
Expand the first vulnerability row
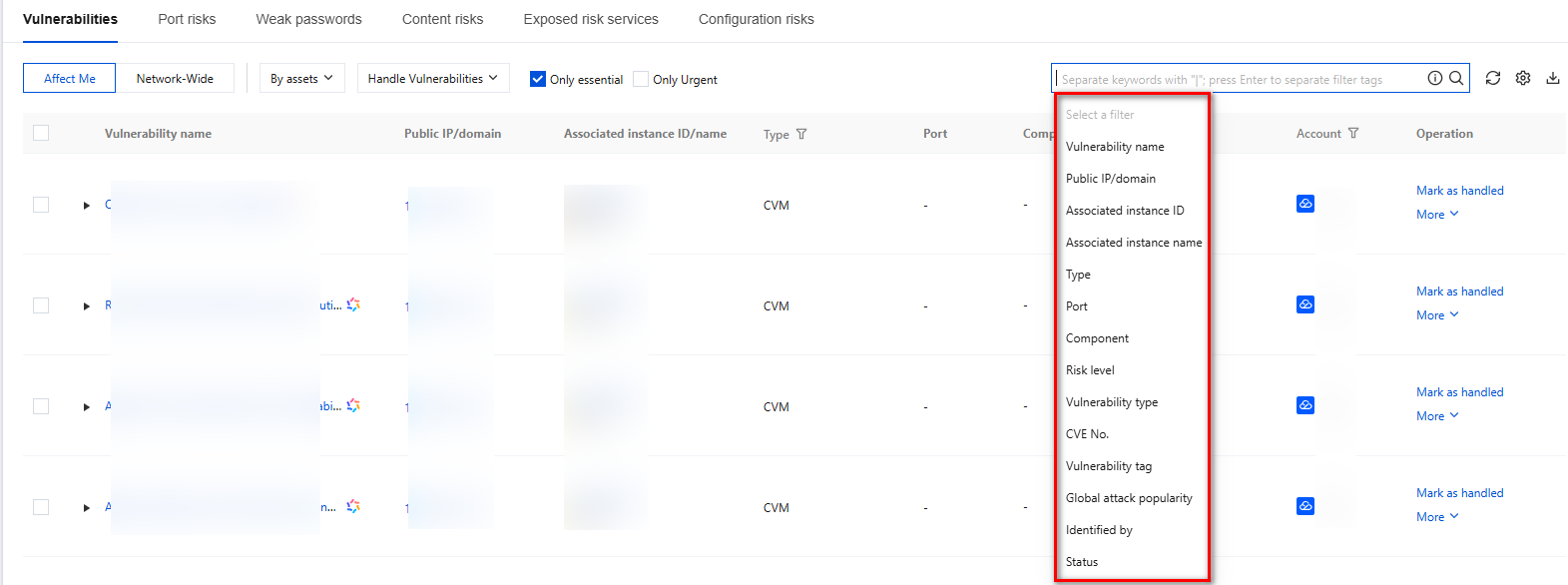87,206
